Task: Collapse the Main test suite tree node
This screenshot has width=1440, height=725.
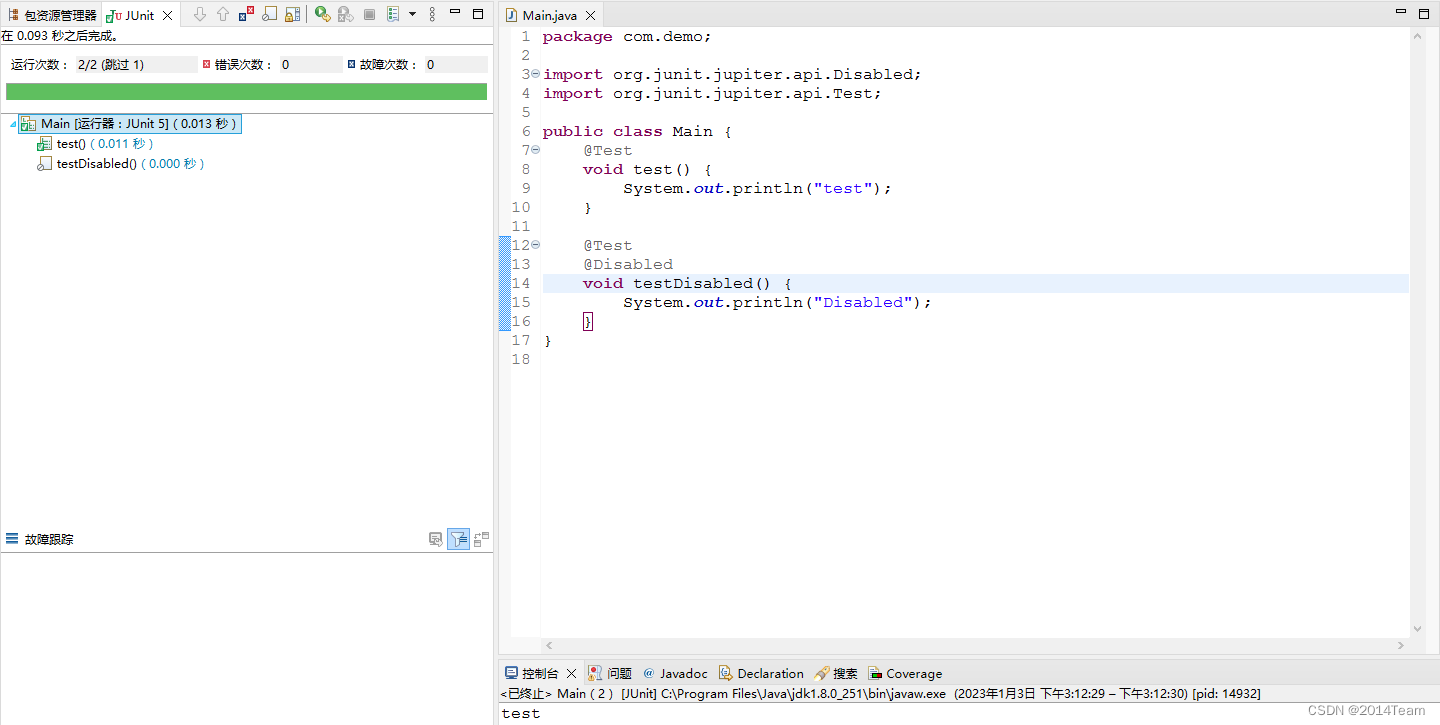Action: [12, 124]
